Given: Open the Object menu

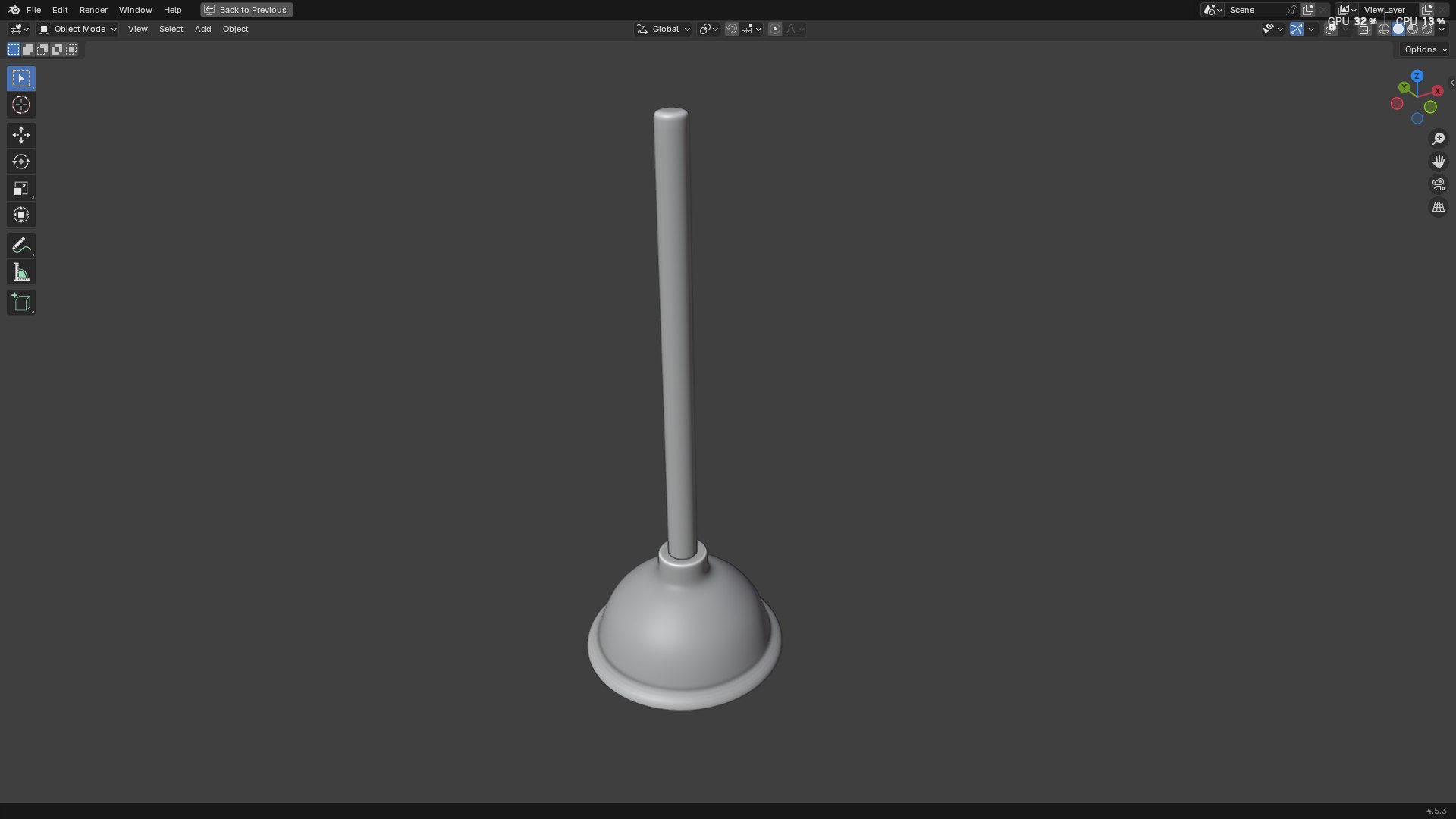Looking at the screenshot, I should (x=235, y=29).
